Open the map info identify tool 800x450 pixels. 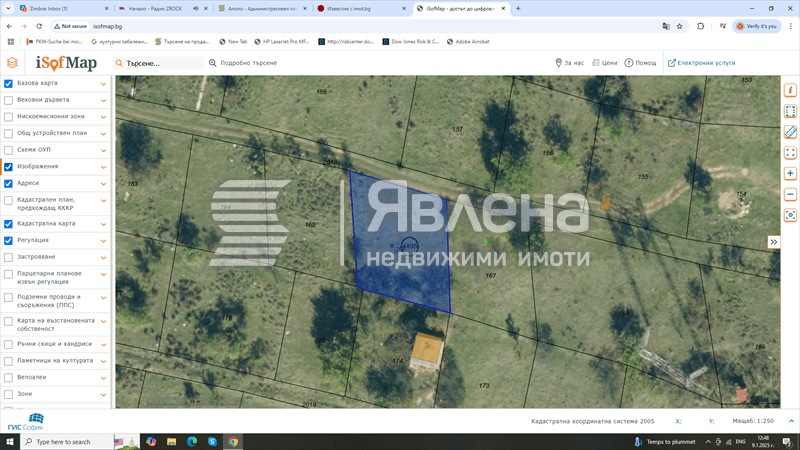pyautogui.click(x=790, y=90)
